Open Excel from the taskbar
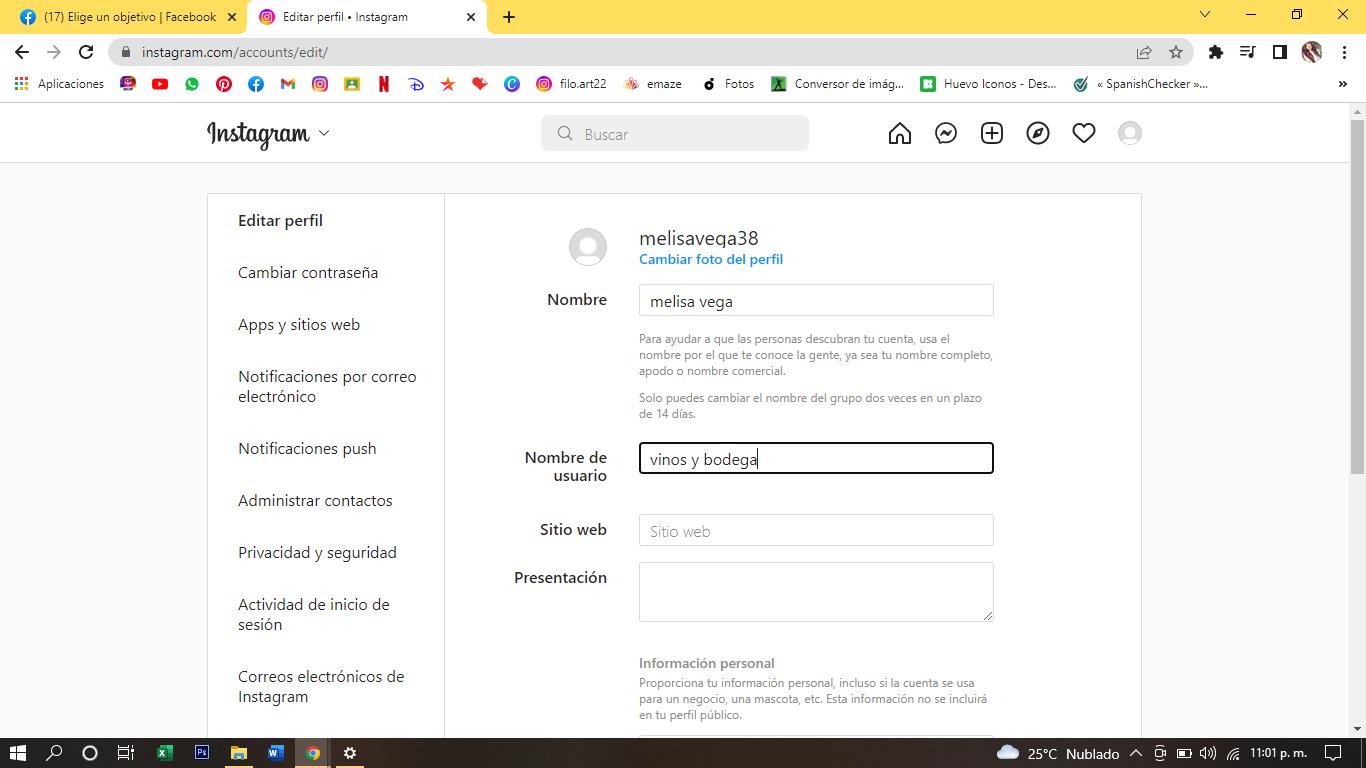 click(x=165, y=753)
